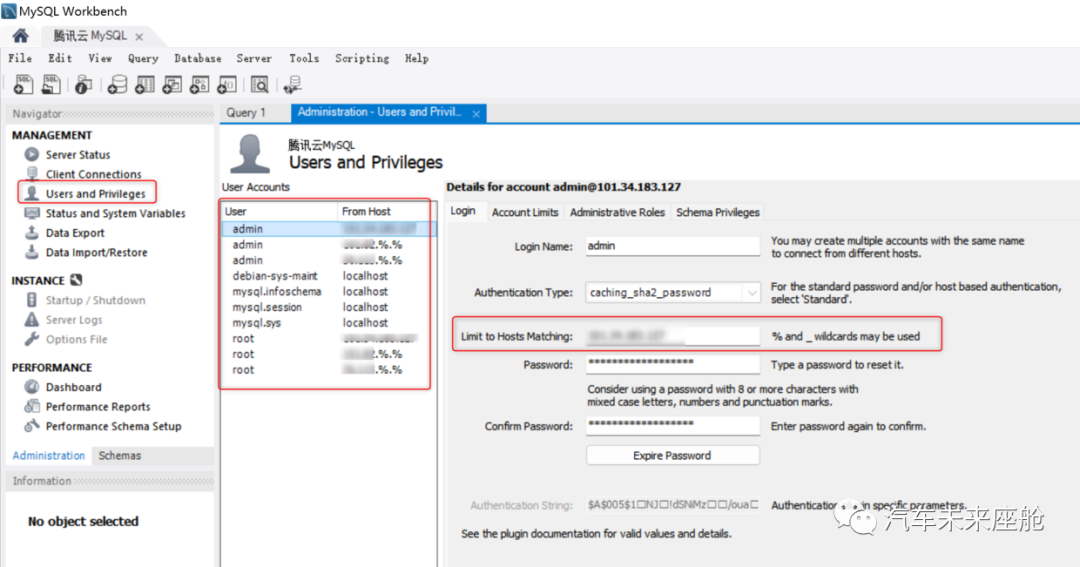Switch to the Query 1 tab
This screenshot has height=567, width=1080.
(246, 112)
